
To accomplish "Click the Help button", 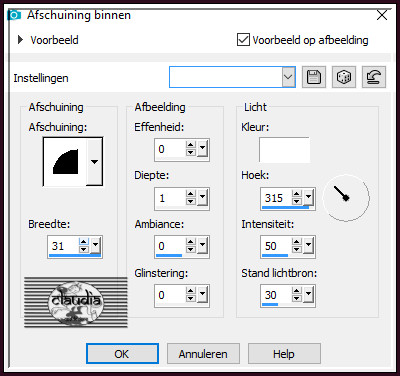I will pyautogui.click(x=284, y=353).
